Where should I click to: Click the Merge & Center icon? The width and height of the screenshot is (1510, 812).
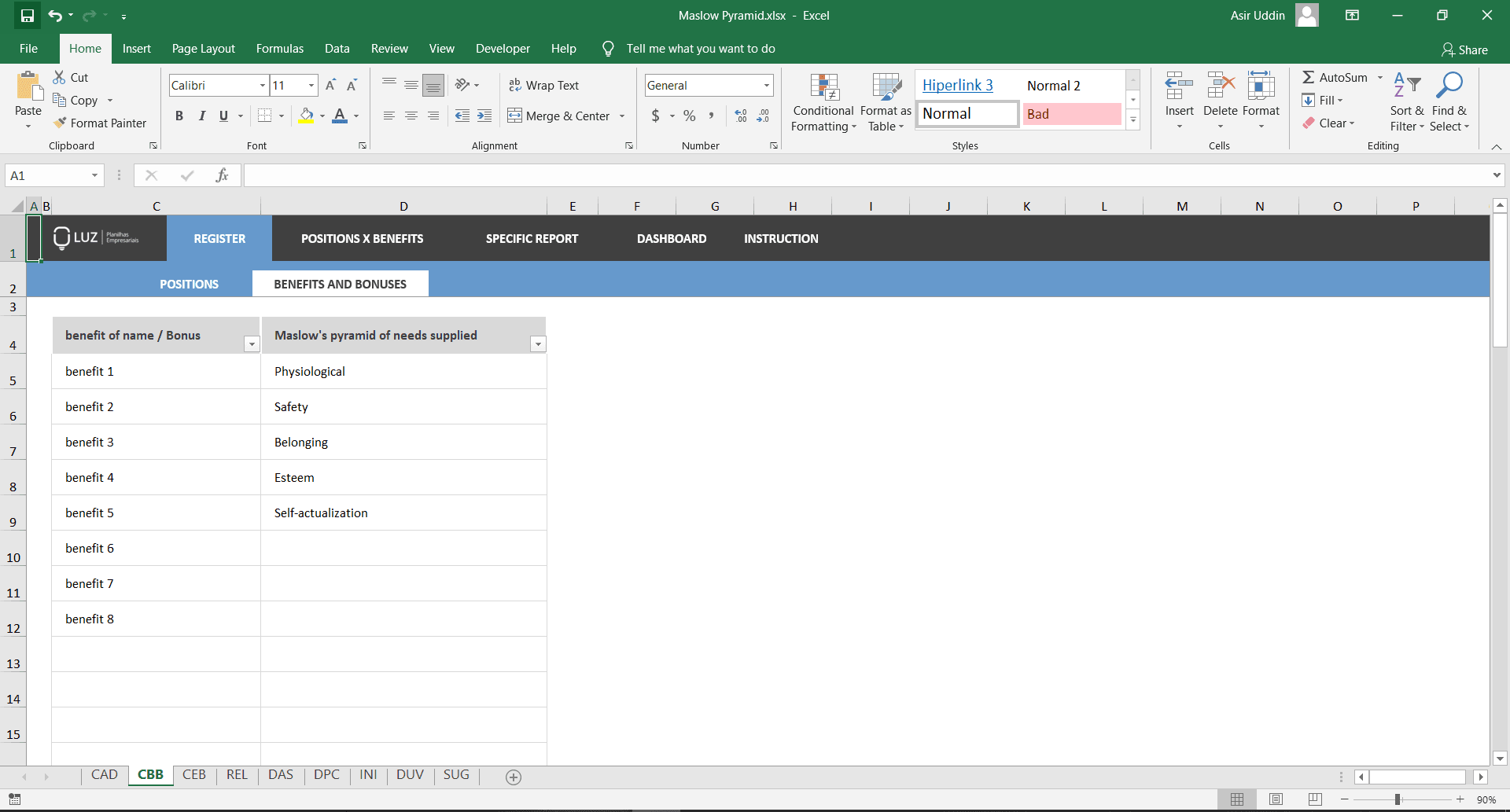click(x=515, y=116)
